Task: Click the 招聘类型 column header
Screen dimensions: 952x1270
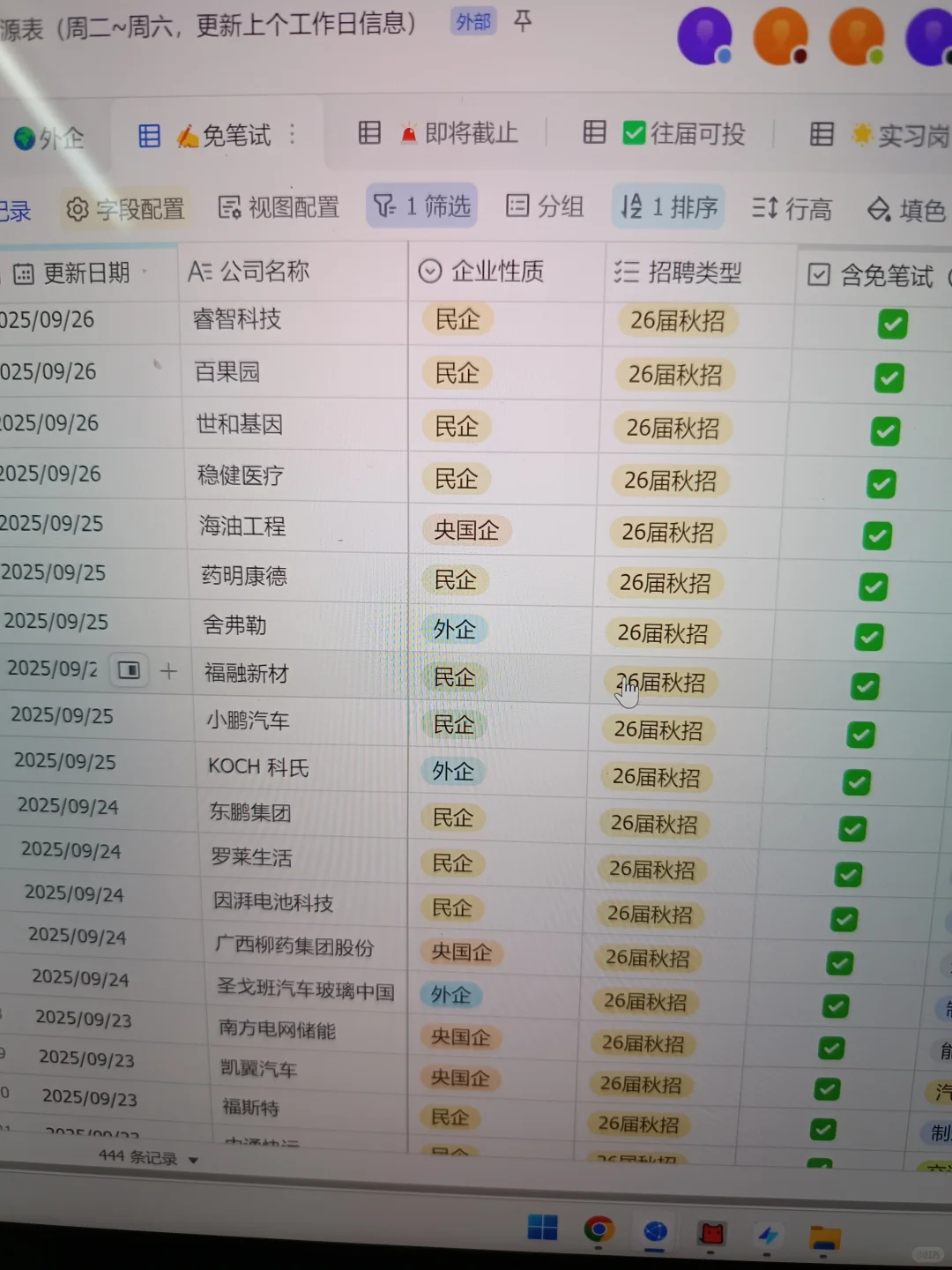Action: (700, 273)
